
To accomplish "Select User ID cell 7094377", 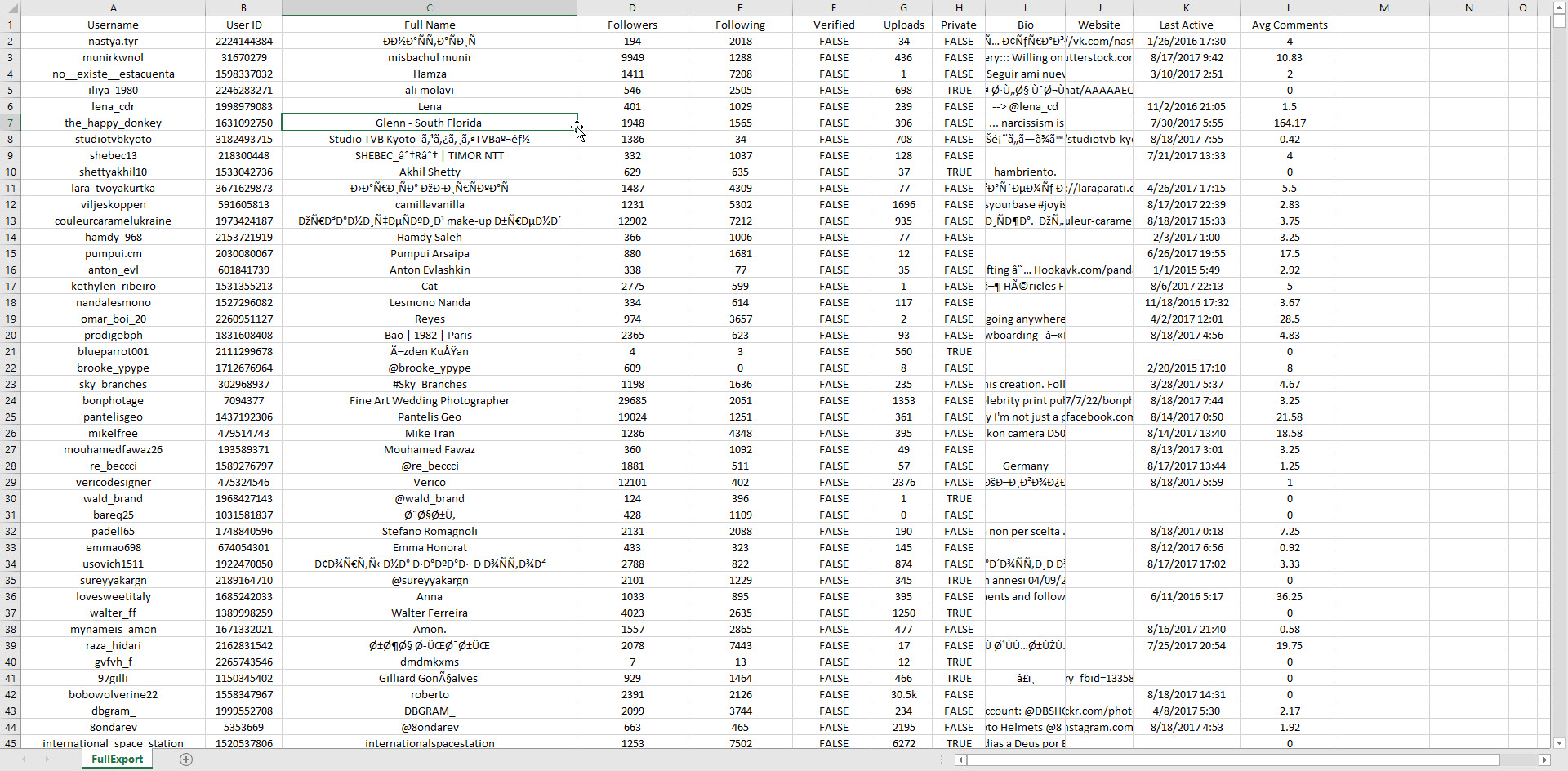I will point(243,400).
